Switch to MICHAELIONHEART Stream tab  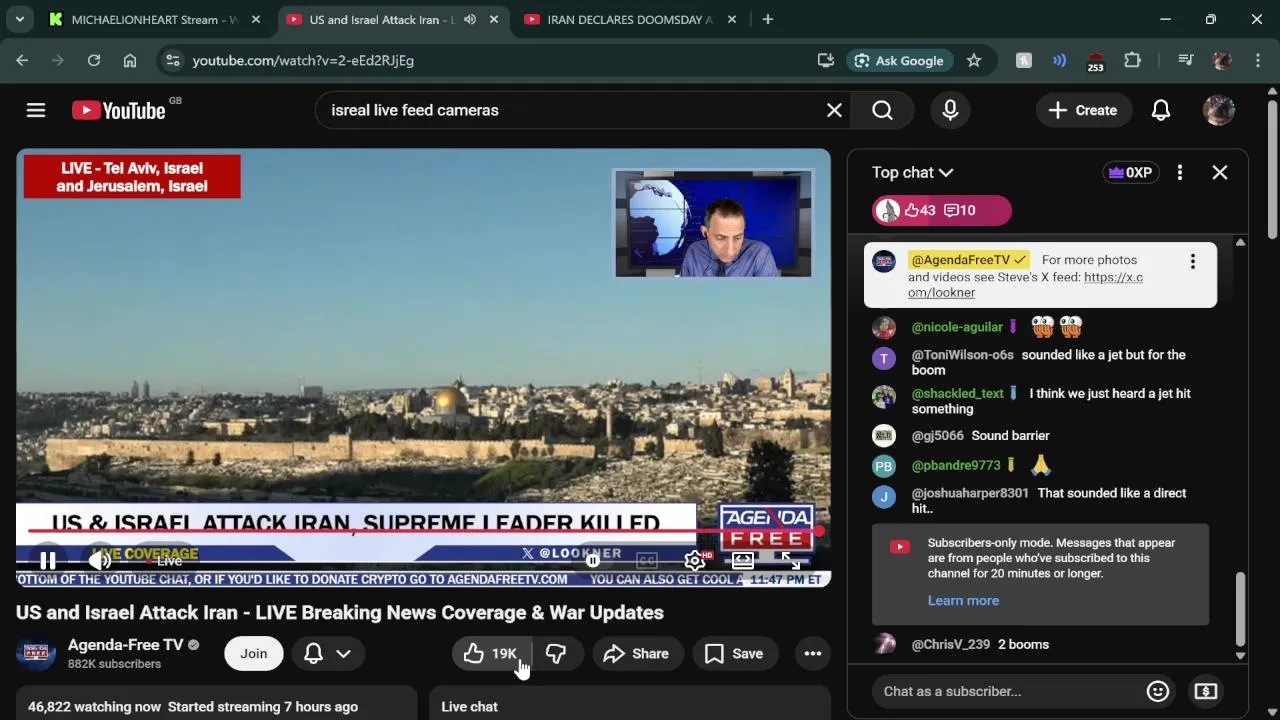(x=155, y=19)
